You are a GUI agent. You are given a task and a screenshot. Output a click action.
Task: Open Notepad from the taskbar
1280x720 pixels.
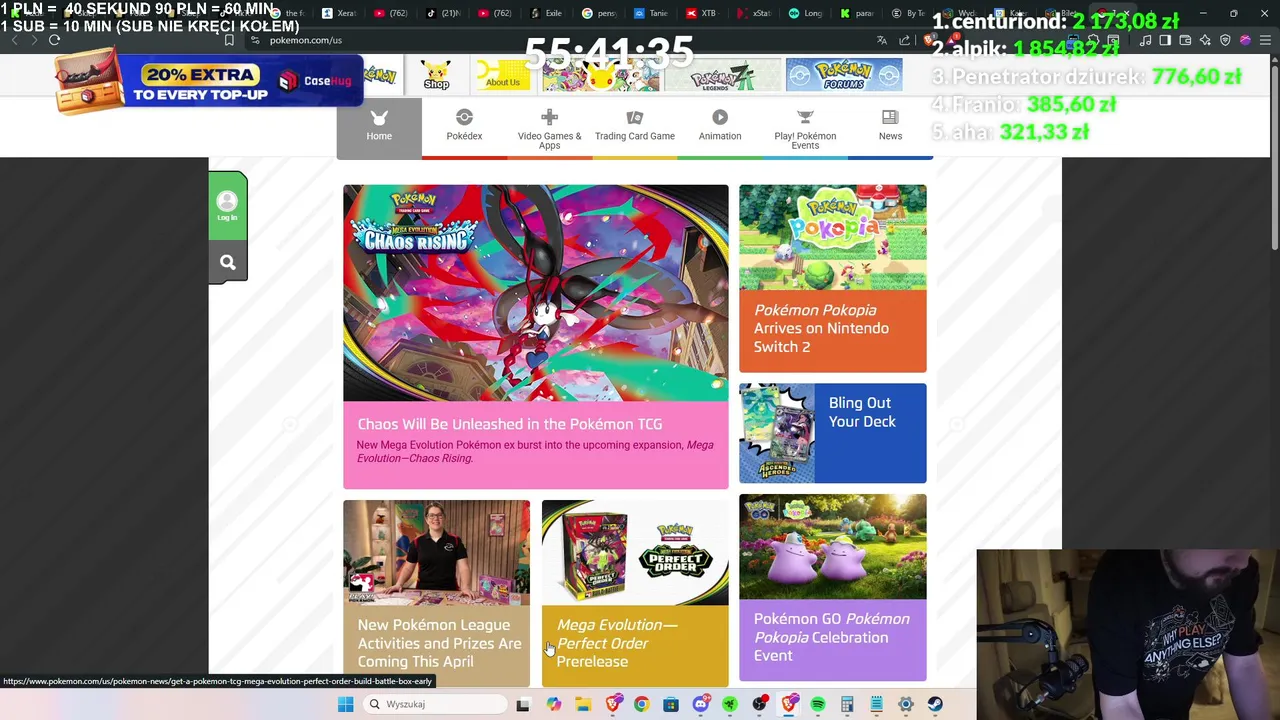point(877,704)
